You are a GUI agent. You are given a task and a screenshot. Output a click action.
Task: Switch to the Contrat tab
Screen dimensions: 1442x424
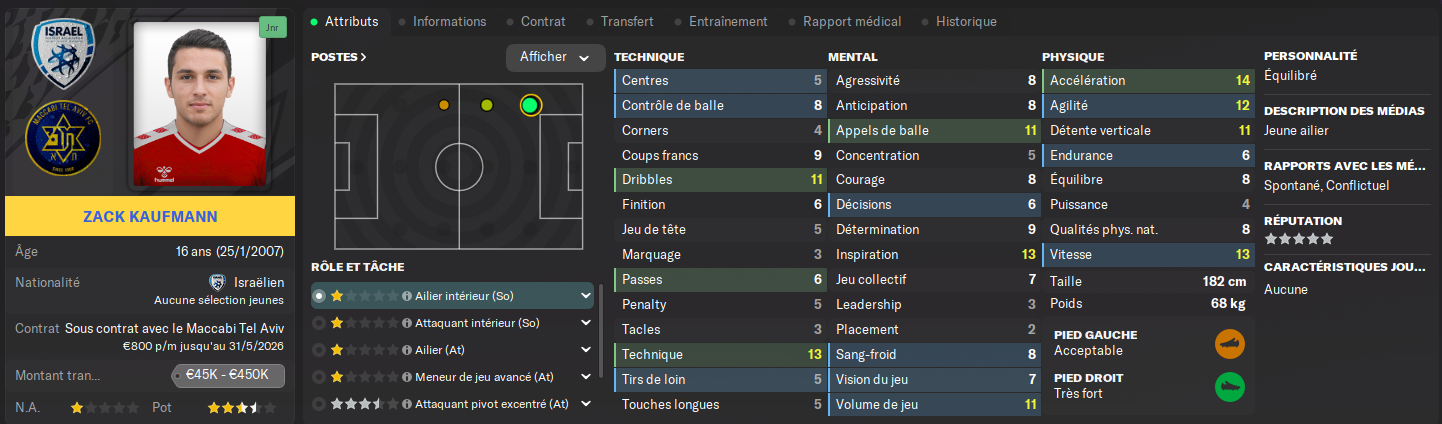tap(543, 21)
